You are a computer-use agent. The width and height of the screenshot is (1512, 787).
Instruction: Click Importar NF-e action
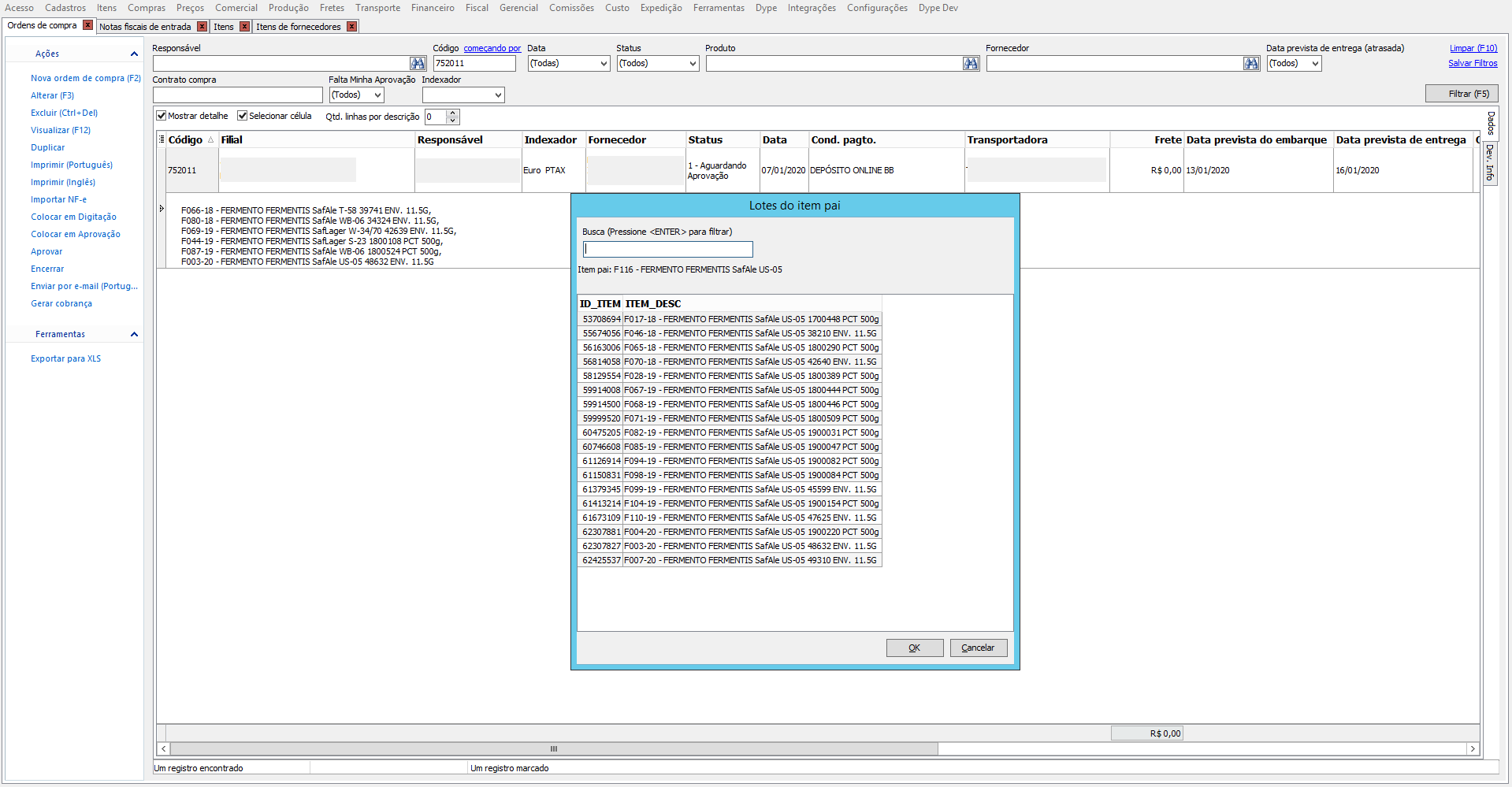pos(58,199)
